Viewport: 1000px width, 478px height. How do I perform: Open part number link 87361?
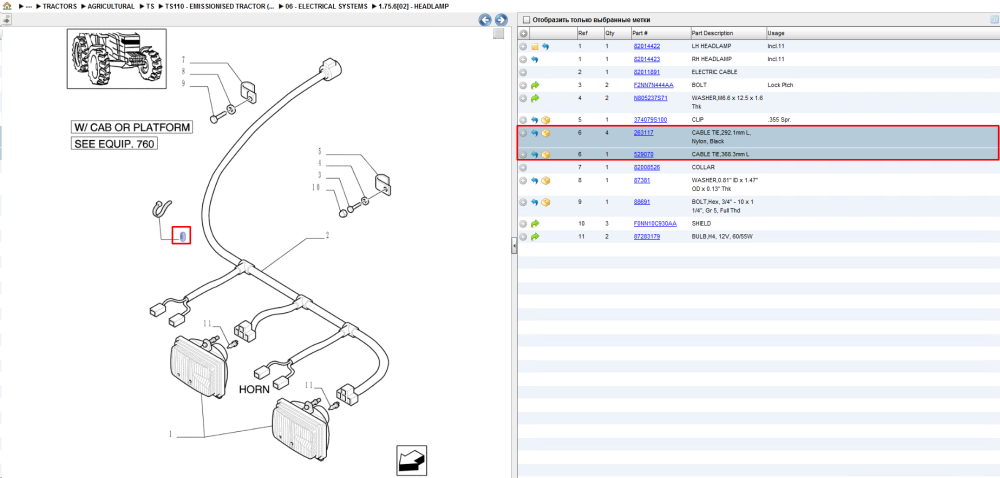641,181
